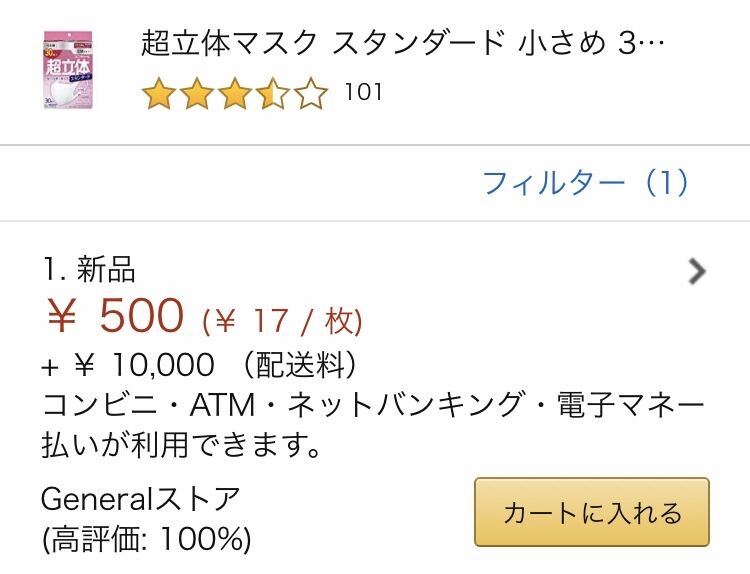Open the 101 reviews count
Viewport: 750px width, 574px height.
pyautogui.click(x=363, y=93)
